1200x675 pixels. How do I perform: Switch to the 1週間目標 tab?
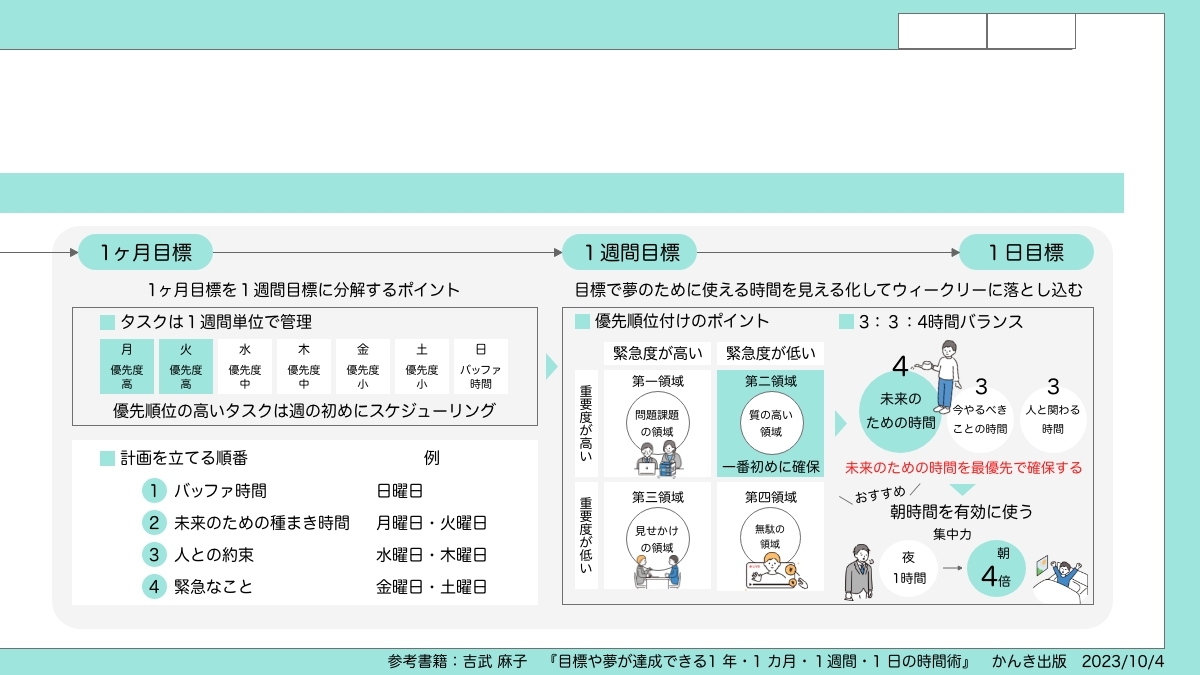[631, 252]
